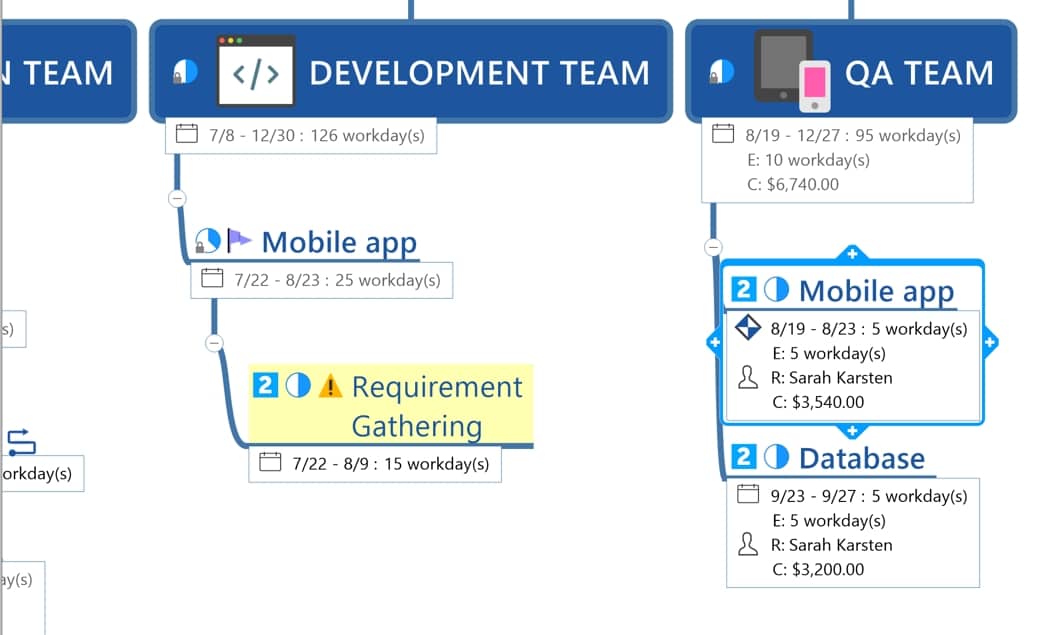Add topic to right of QA Mobile app
Screen dimensions: 1060x635
tap(989, 343)
